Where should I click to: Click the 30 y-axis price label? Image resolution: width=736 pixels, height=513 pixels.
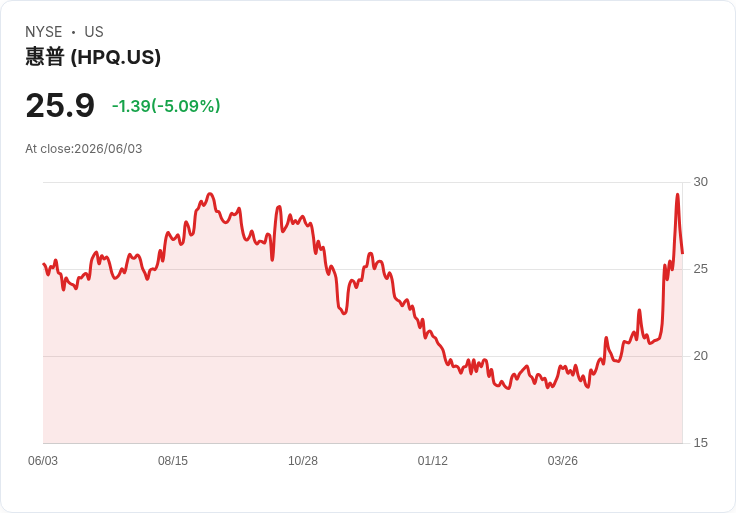pyautogui.click(x=700, y=182)
